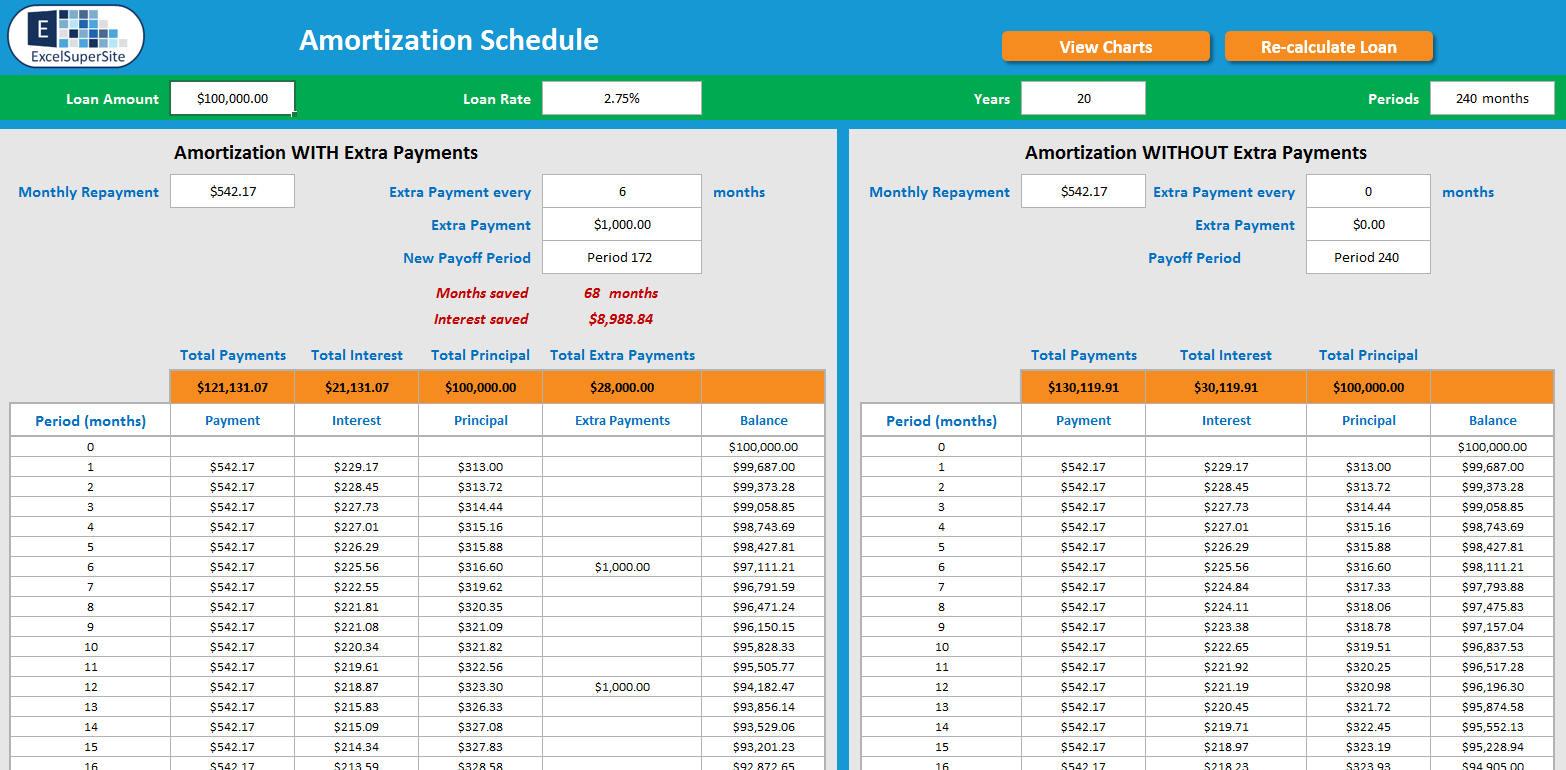This screenshot has width=1566, height=770.
Task: Select the Monthly Repayment cell in WITH section
Action: 233,191
